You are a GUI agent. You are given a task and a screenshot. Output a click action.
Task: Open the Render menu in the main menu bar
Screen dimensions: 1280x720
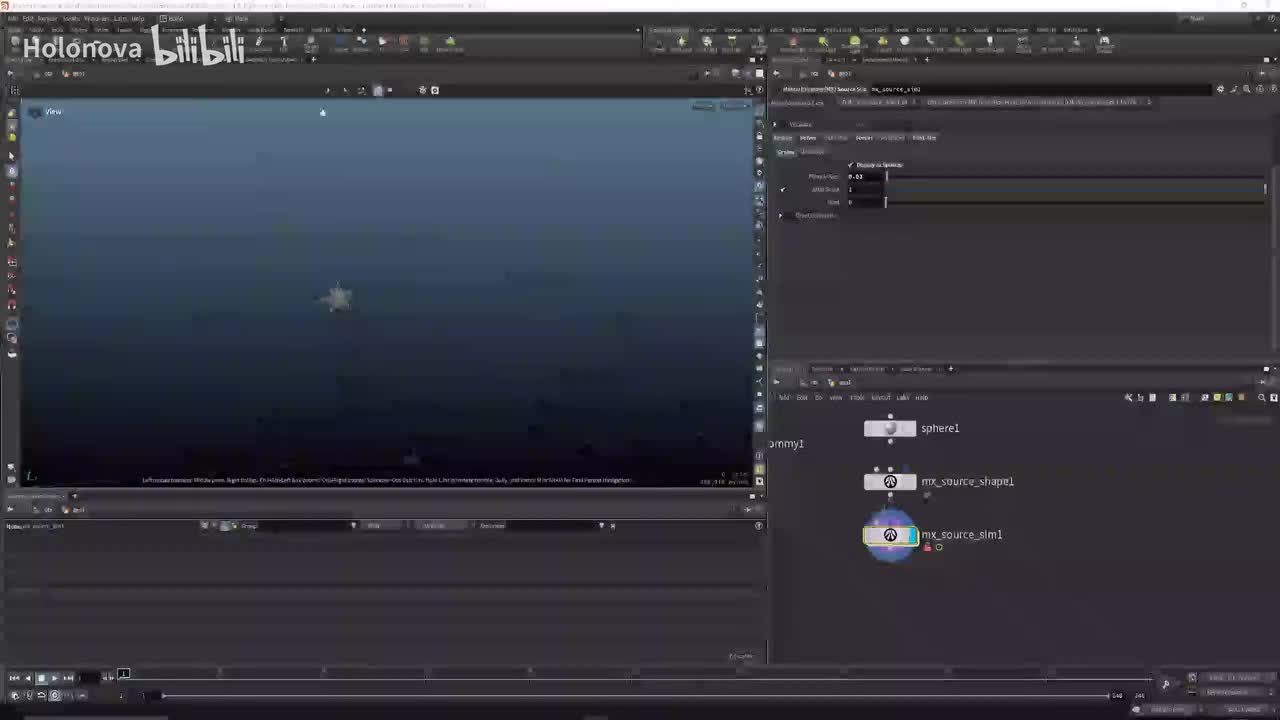pos(47,18)
